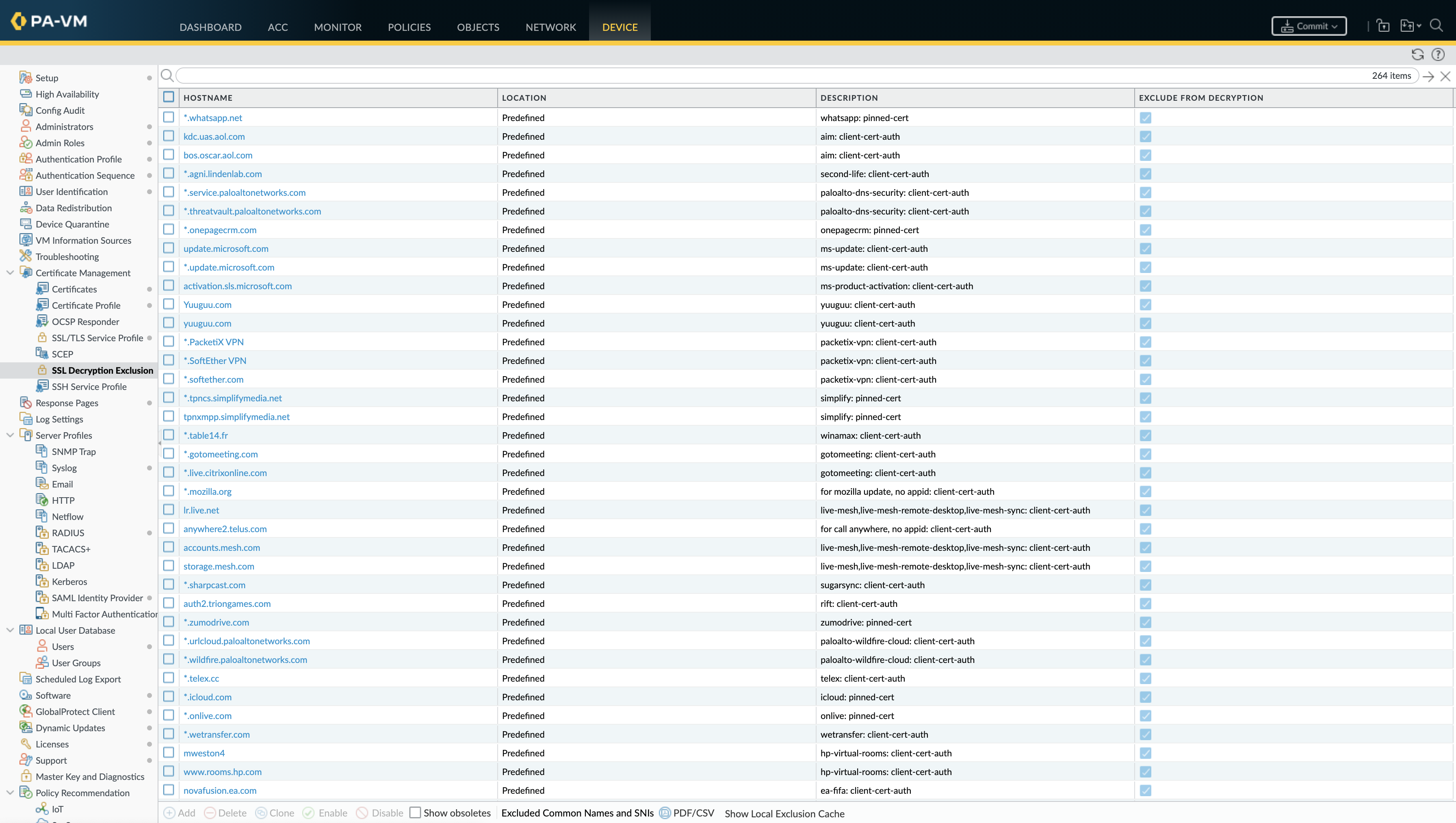The image size is (1456, 823).
Task: Click the search magnifier icon in the top bar
Action: point(1436,26)
